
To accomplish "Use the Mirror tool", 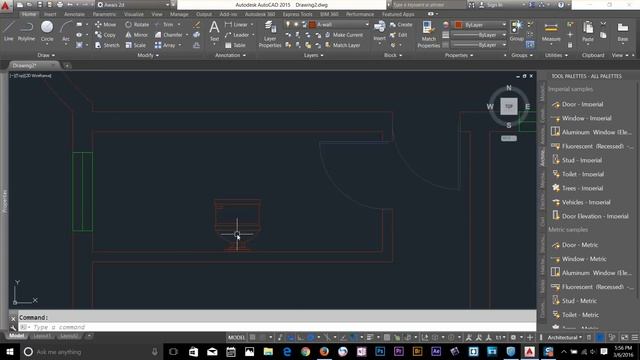I will tap(136, 35).
